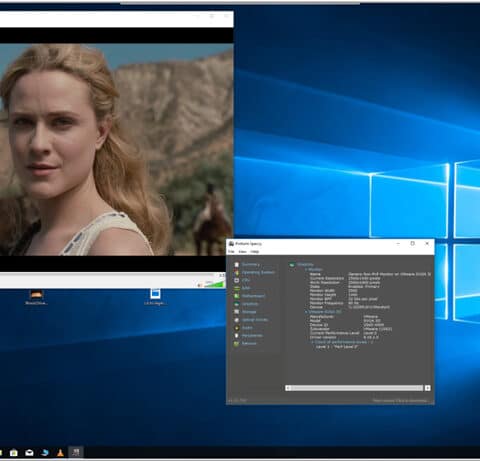This screenshot has height=461, width=480.
Task: Open the Operating System section in Speccy
Action: (x=255, y=272)
